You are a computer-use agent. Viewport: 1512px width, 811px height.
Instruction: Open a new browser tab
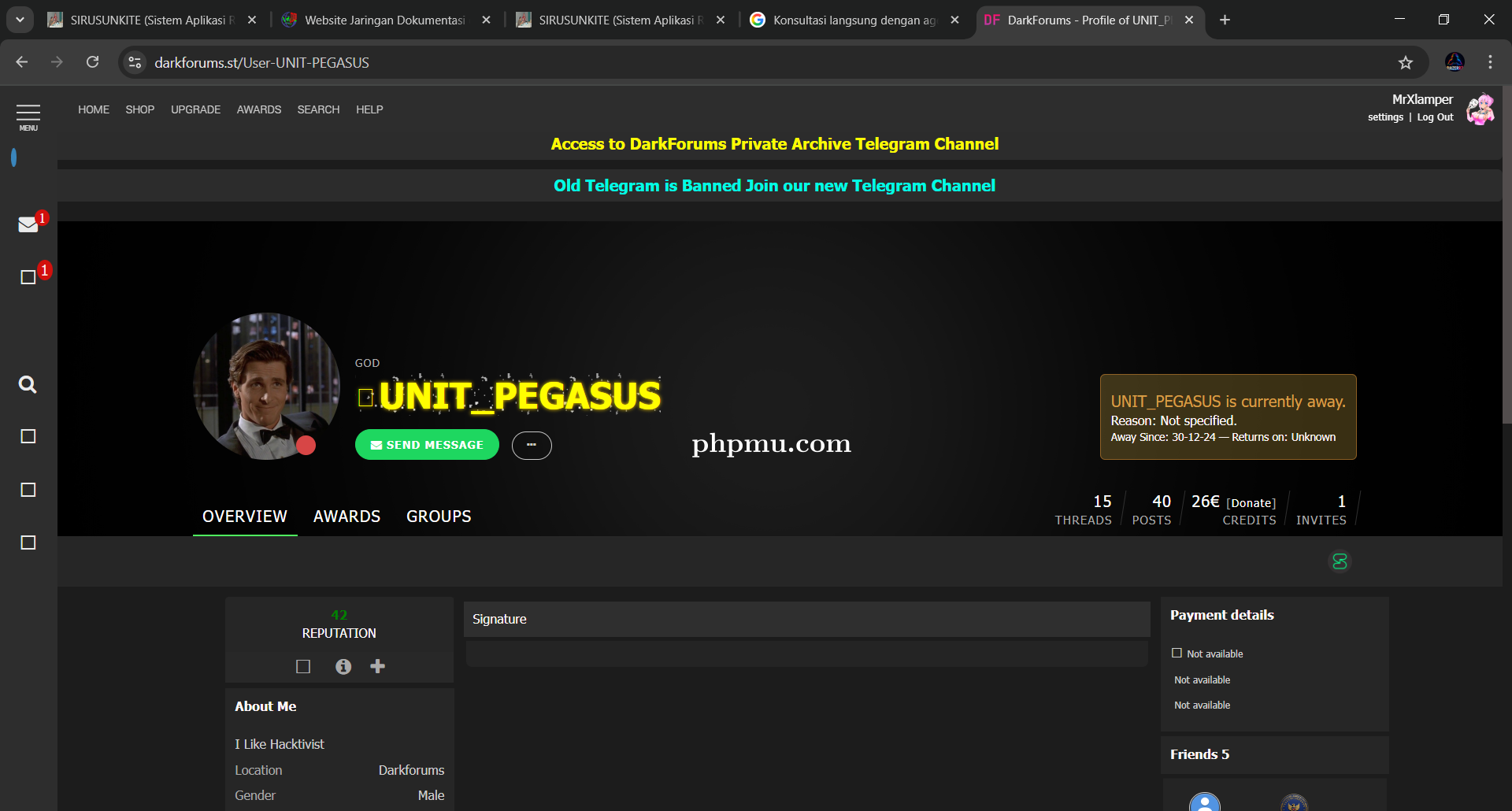tap(1225, 20)
